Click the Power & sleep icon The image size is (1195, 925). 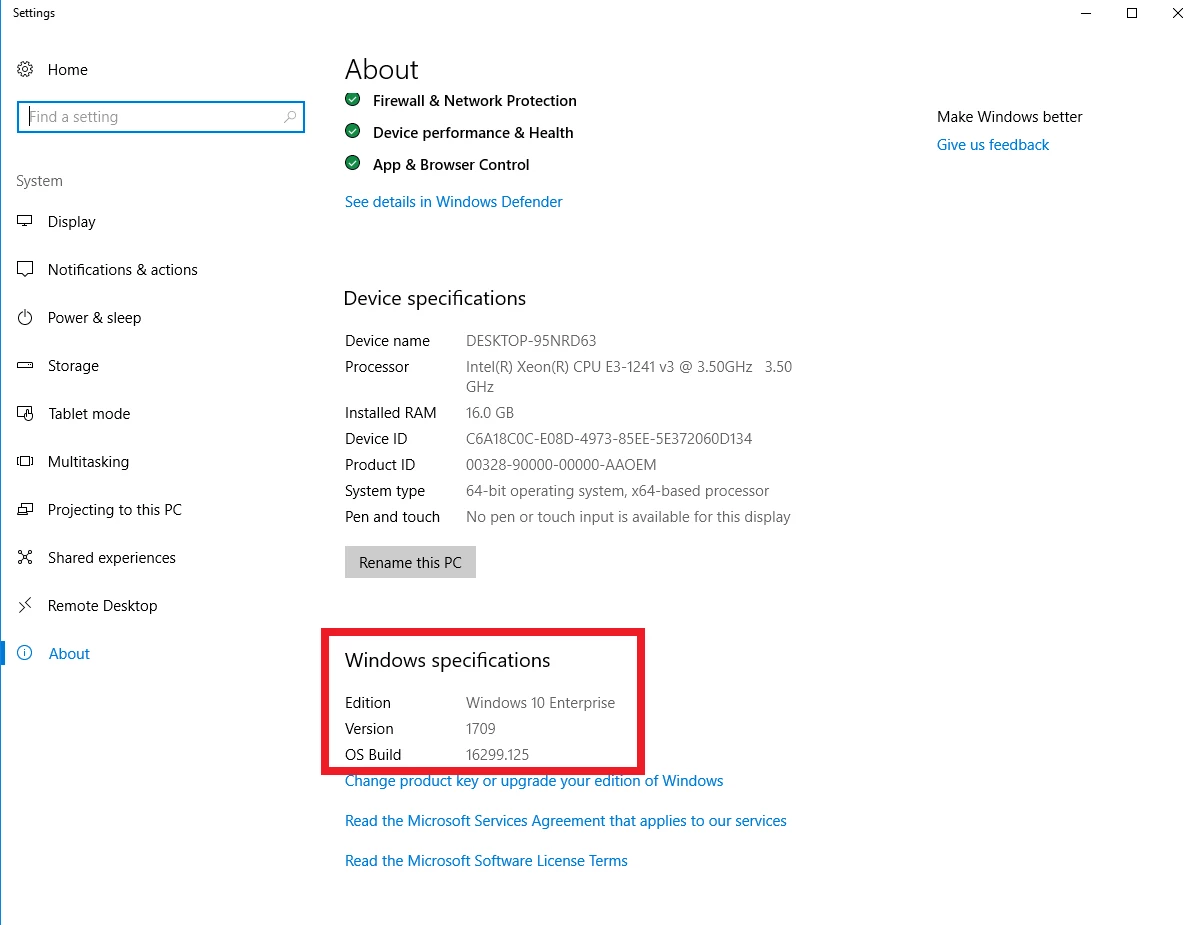coord(25,317)
